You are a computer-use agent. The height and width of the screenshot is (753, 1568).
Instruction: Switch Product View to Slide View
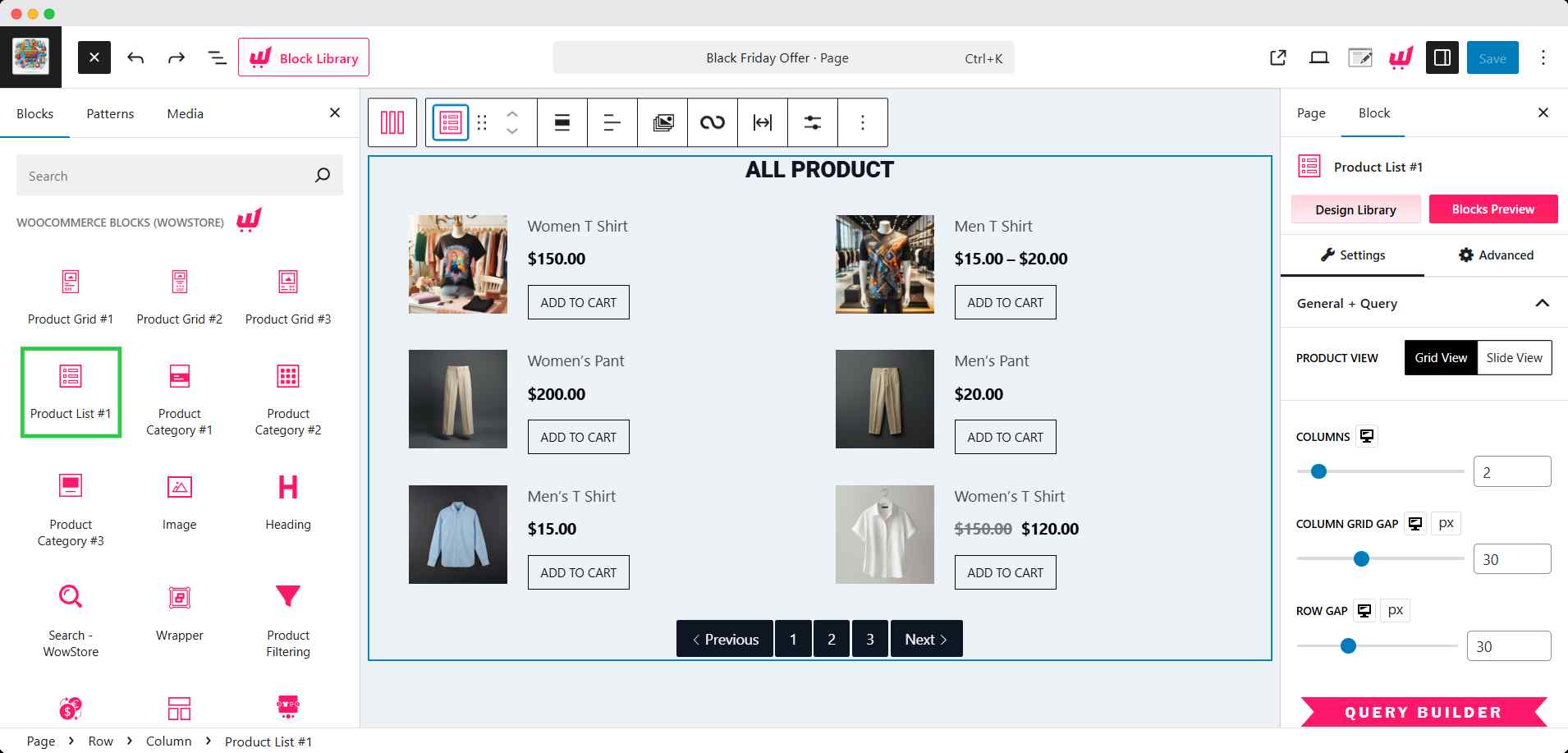pos(1513,357)
